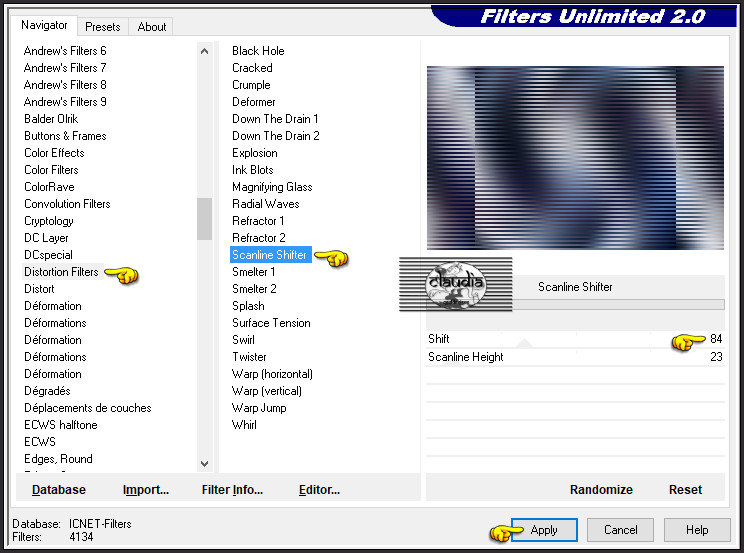
Task: Choose the Surface Tension filter
Action: point(271,323)
